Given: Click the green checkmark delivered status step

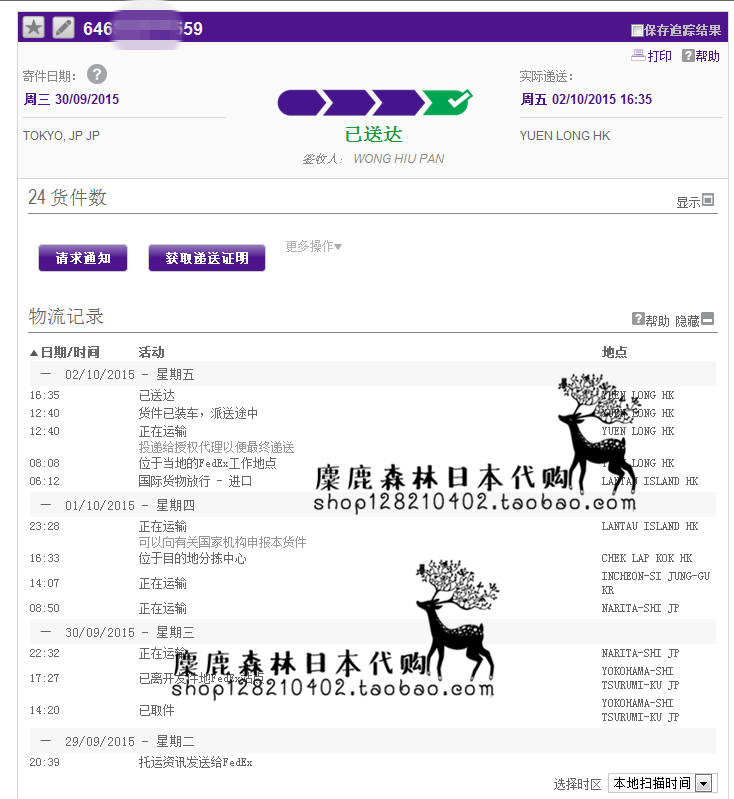Looking at the screenshot, I should [446, 102].
